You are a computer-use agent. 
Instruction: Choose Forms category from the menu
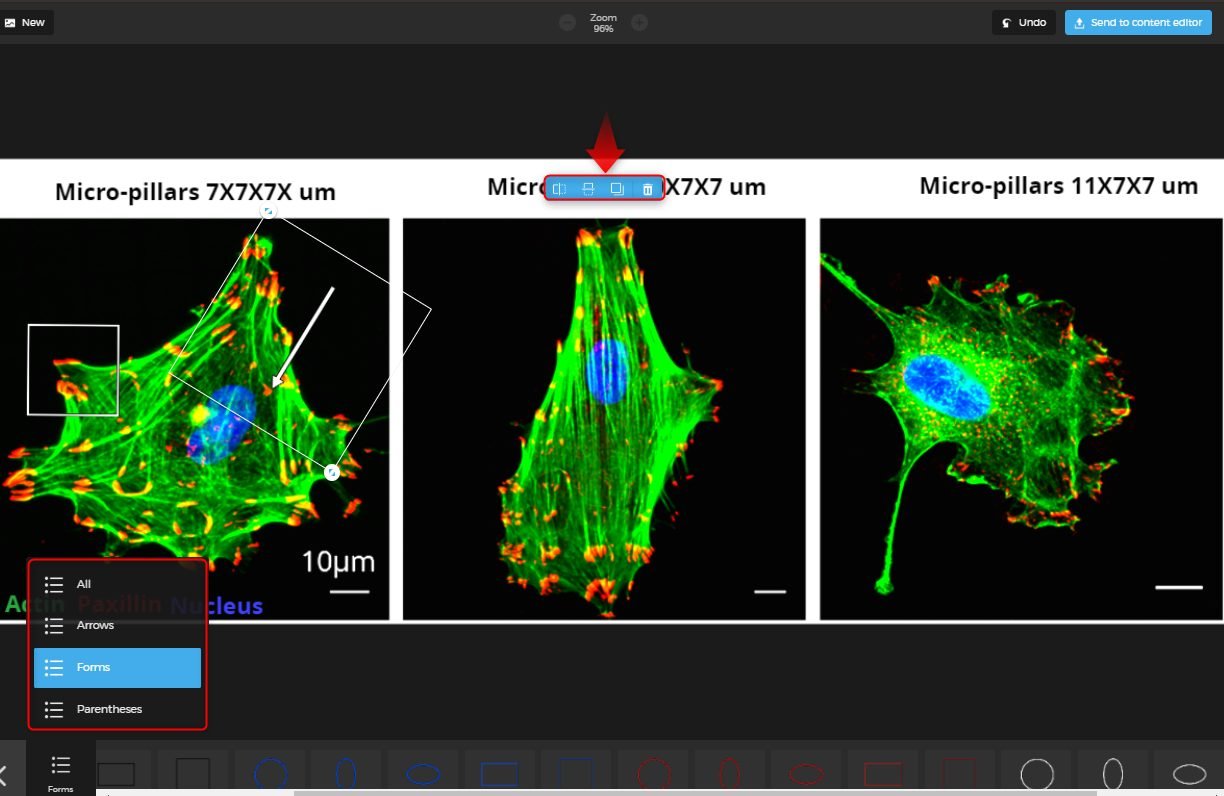point(118,667)
